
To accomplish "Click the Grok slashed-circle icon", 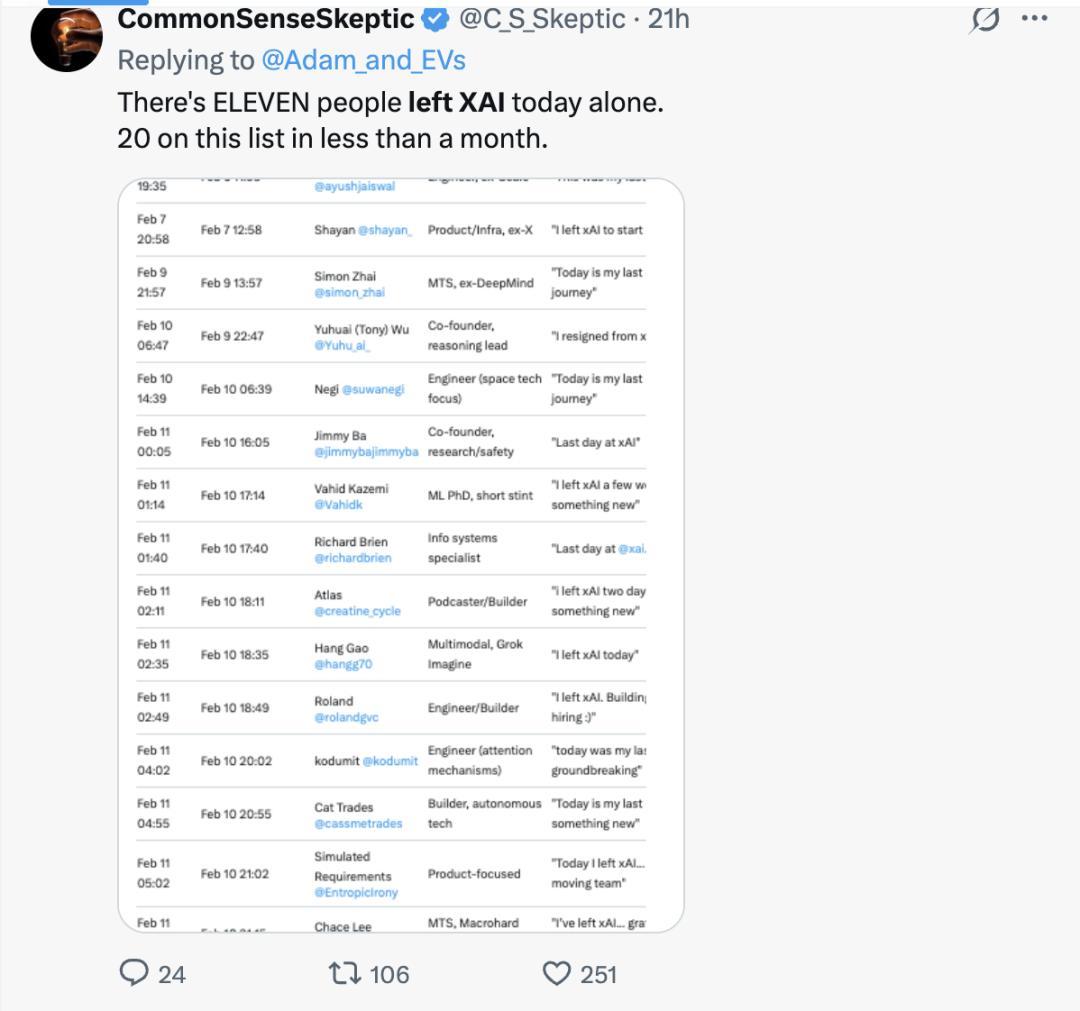I will (985, 19).
